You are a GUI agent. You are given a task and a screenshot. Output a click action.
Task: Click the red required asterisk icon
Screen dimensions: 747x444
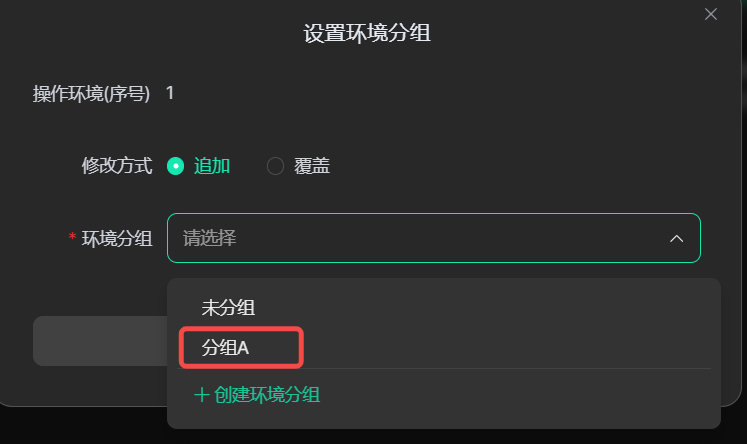point(72,238)
